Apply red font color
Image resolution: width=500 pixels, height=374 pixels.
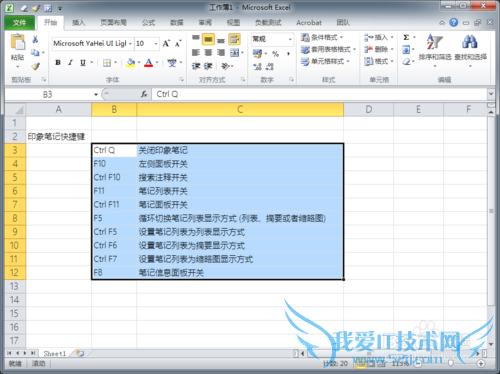click(x=149, y=63)
